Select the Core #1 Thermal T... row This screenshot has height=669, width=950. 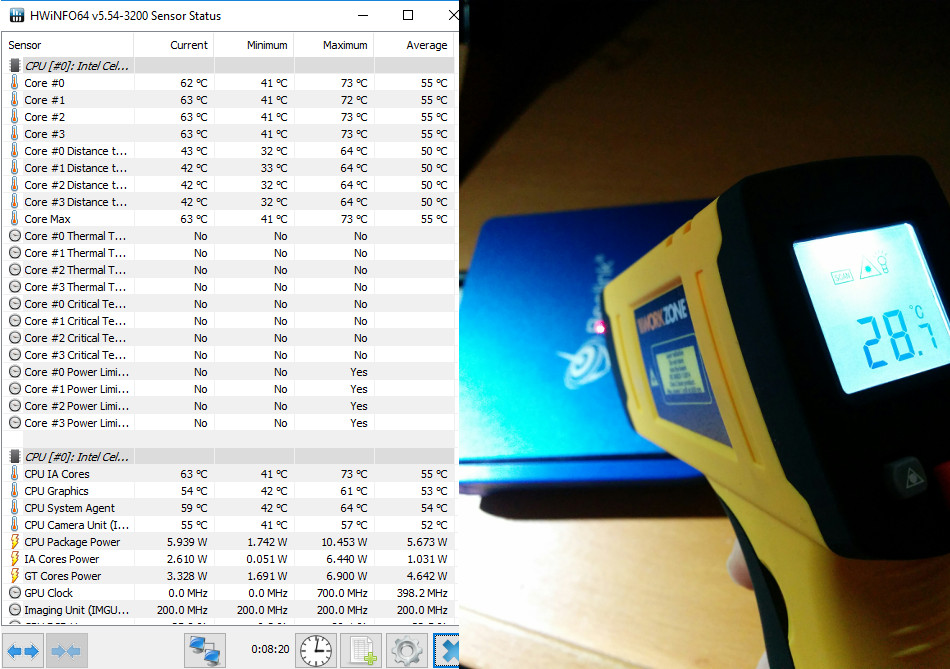click(230, 253)
